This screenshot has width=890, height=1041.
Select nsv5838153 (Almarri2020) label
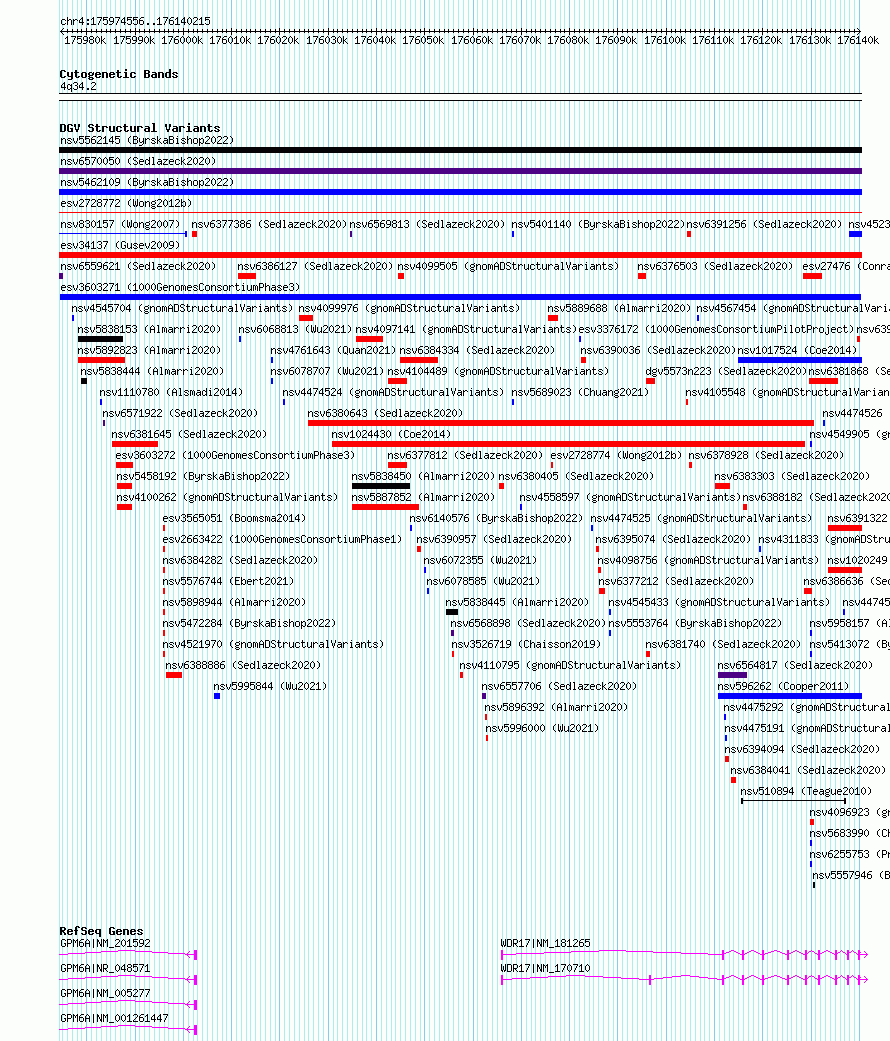point(149,329)
